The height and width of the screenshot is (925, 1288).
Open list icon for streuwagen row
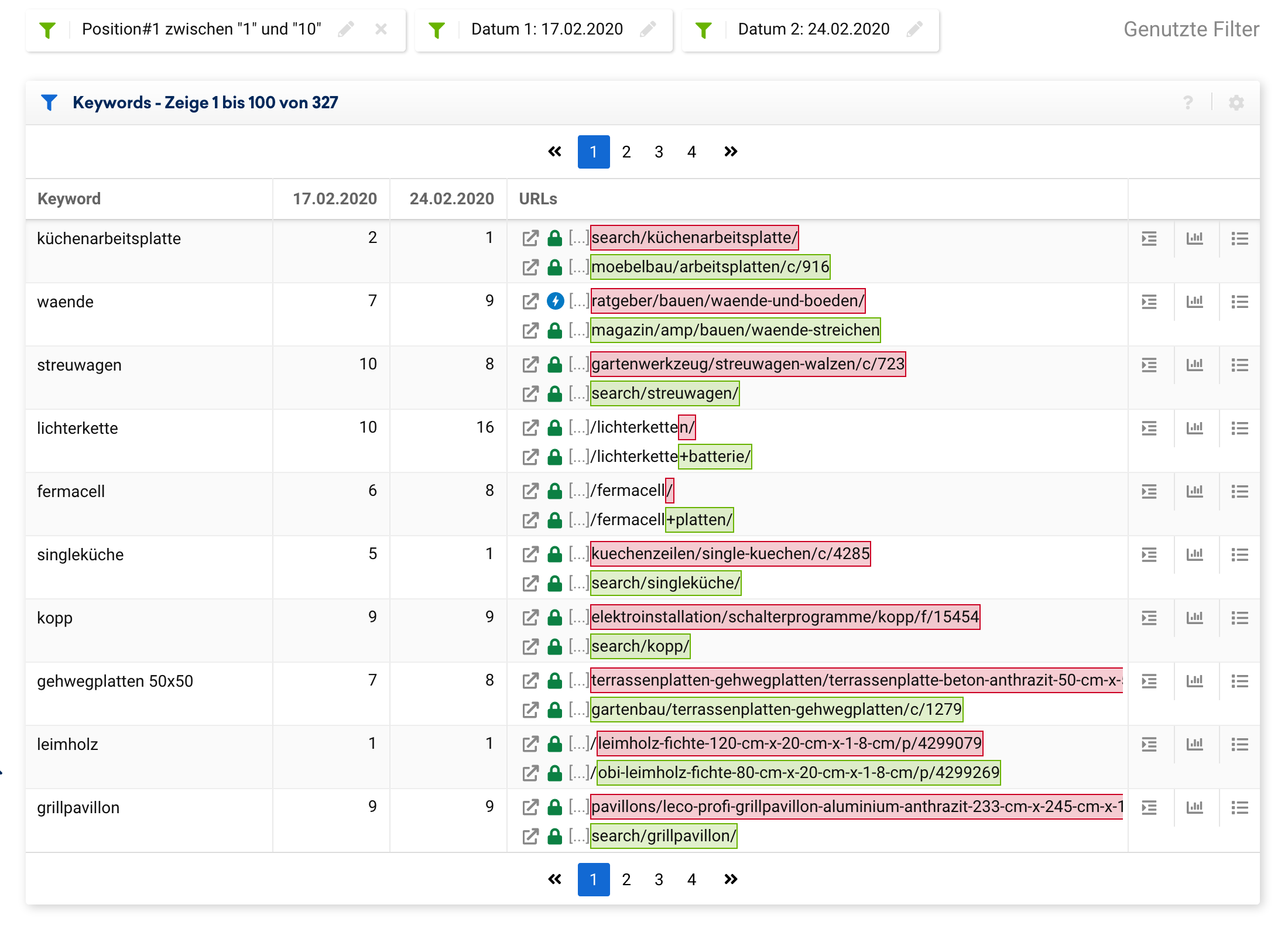pos(1239,365)
